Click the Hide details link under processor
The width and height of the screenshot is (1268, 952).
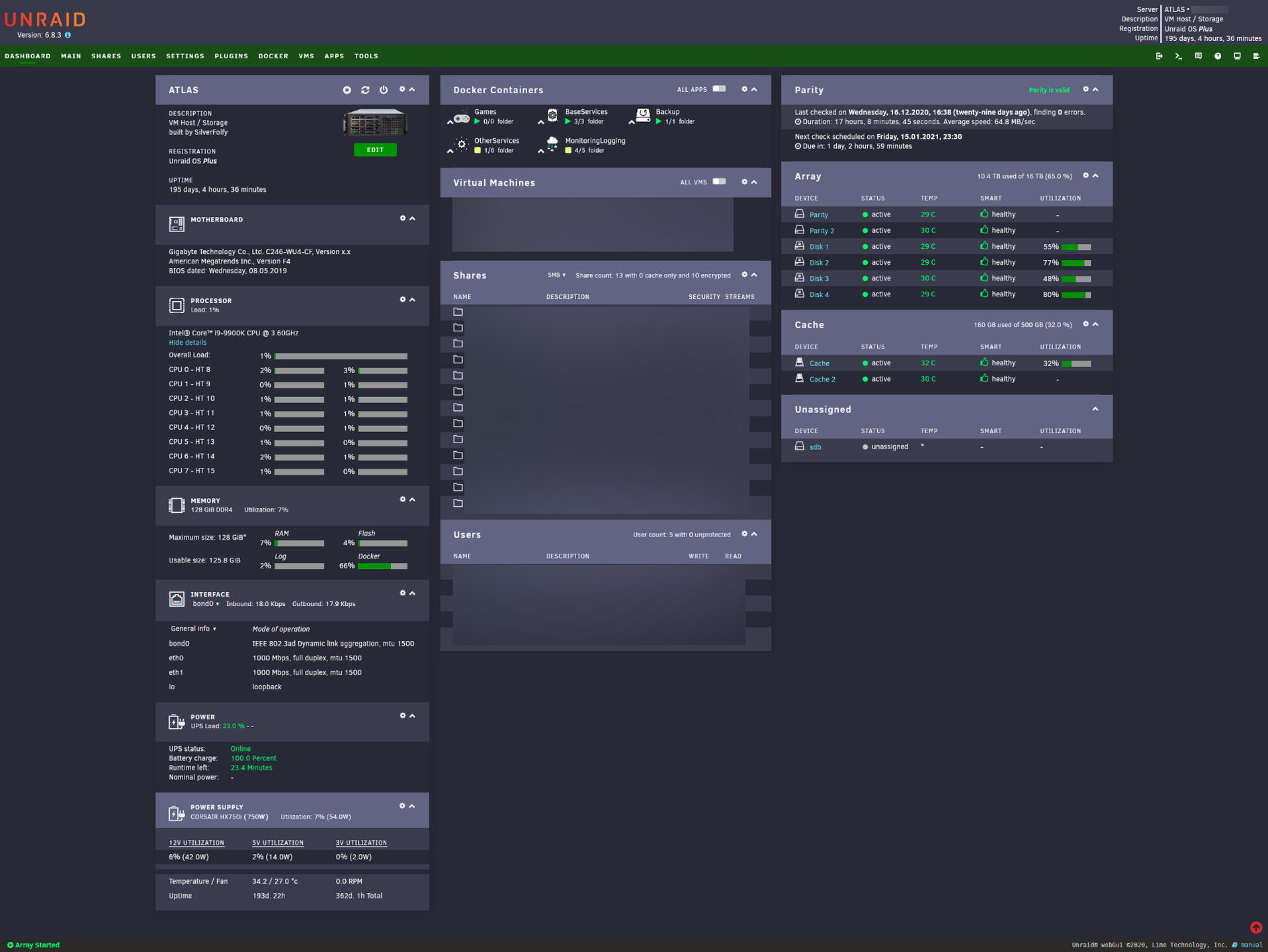click(x=187, y=342)
